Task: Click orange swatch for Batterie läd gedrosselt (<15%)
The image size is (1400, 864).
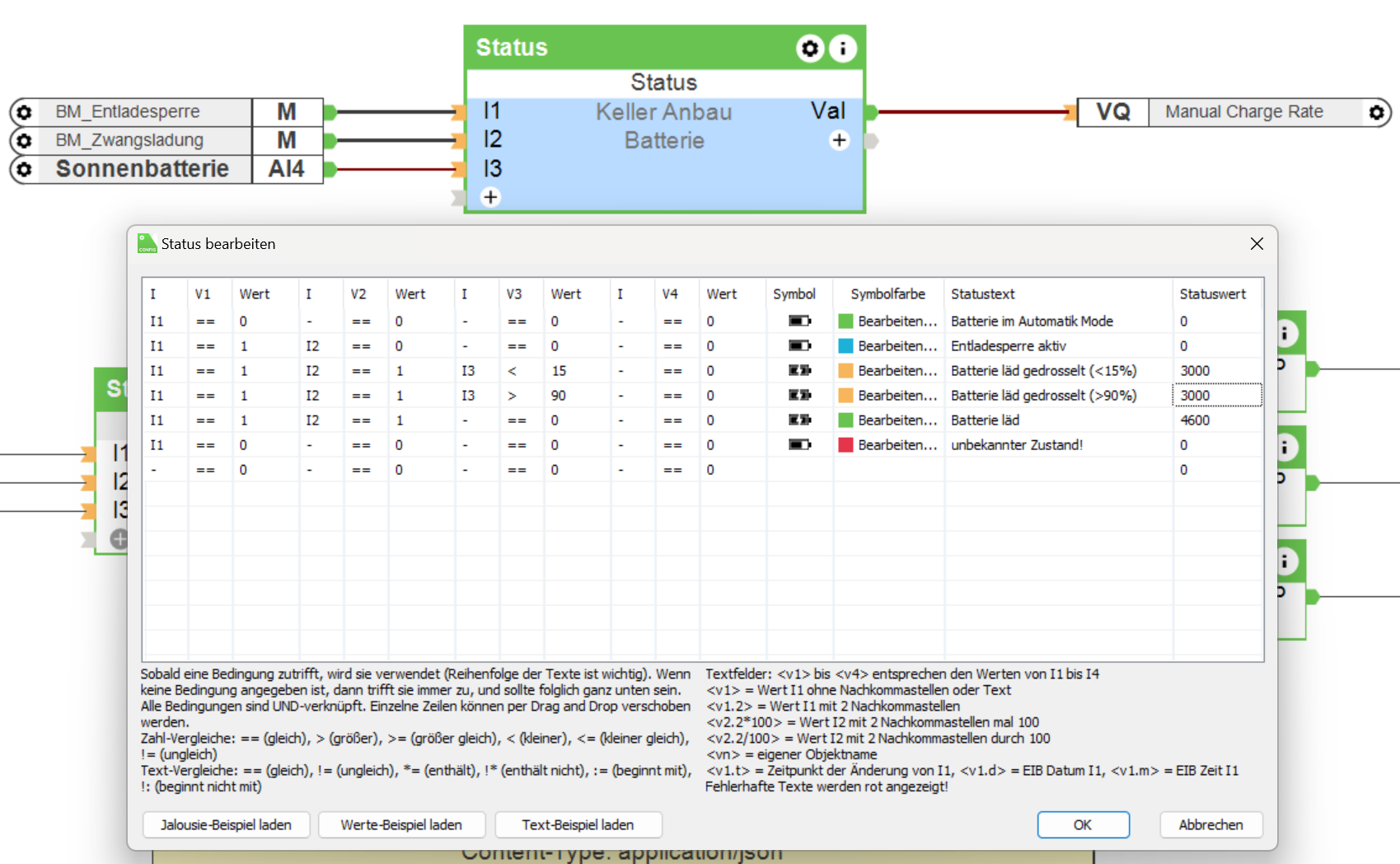Action: click(x=845, y=371)
